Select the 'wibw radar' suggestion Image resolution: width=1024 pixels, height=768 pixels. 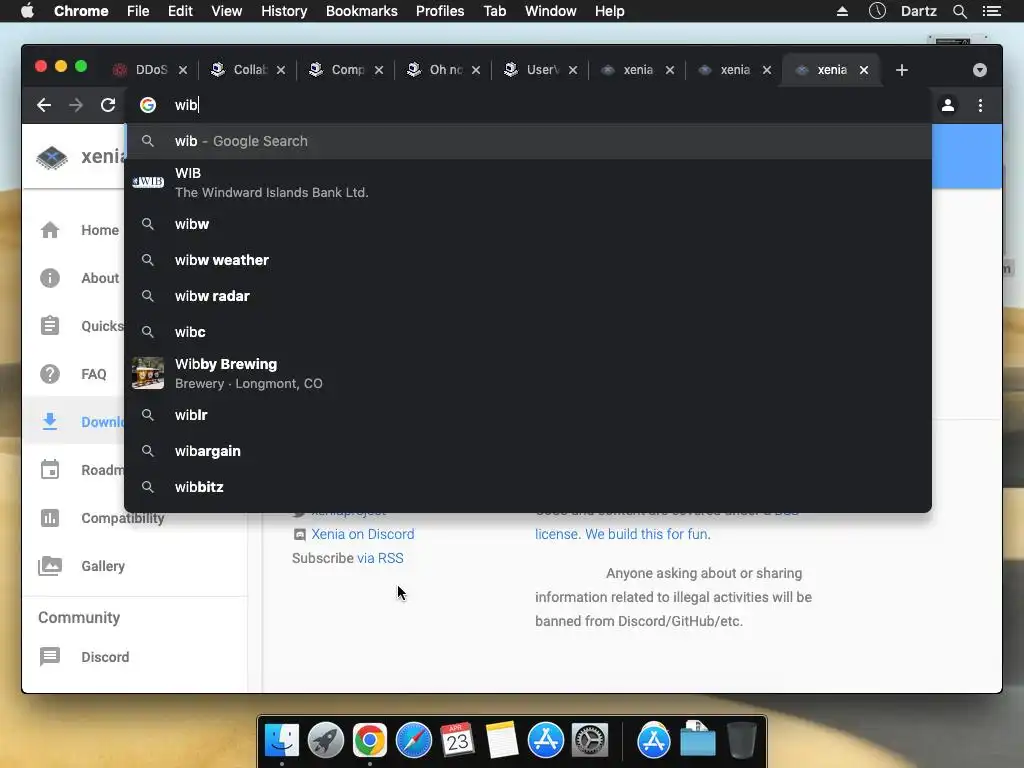(528, 296)
